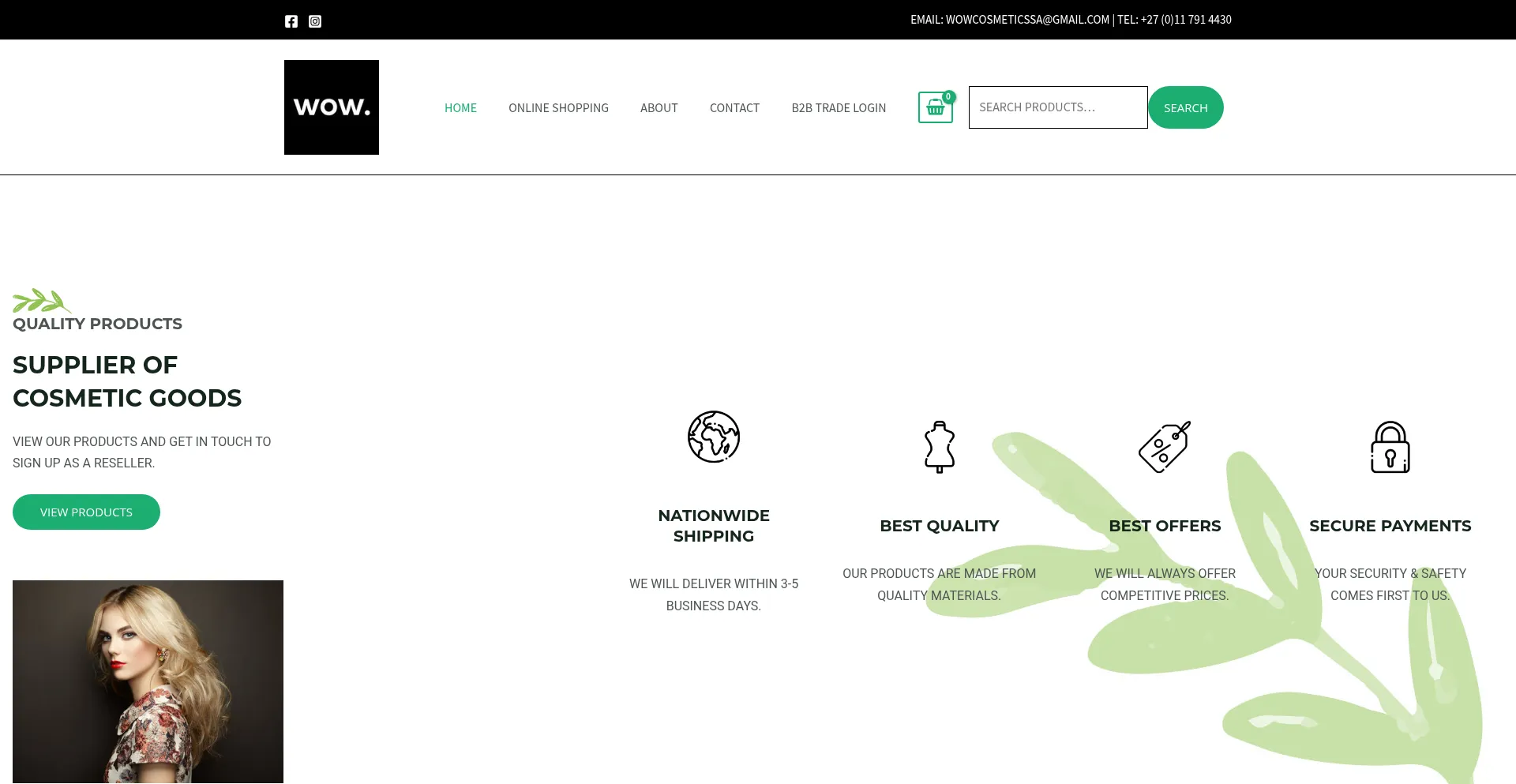Click the padlock secure payments icon

tap(1390, 447)
